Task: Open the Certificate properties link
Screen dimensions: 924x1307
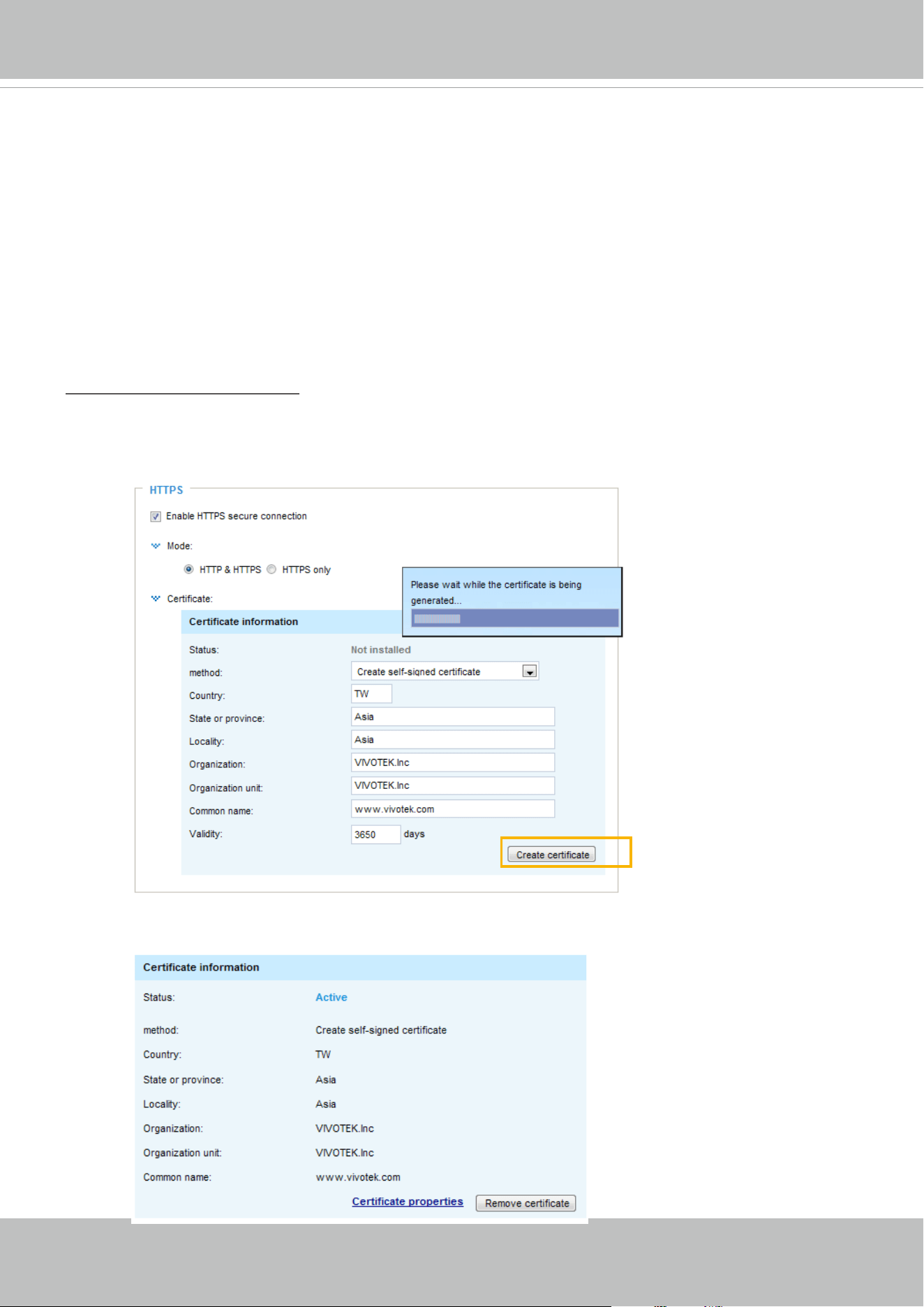Action: (408, 1202)
